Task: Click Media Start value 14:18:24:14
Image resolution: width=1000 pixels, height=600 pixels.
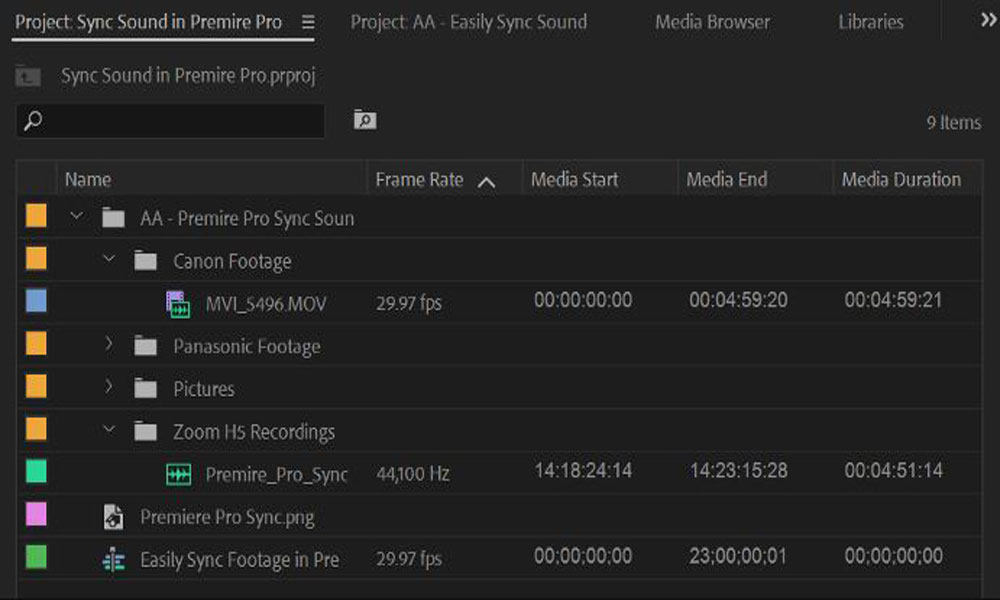Action: [x=583, y=471]
